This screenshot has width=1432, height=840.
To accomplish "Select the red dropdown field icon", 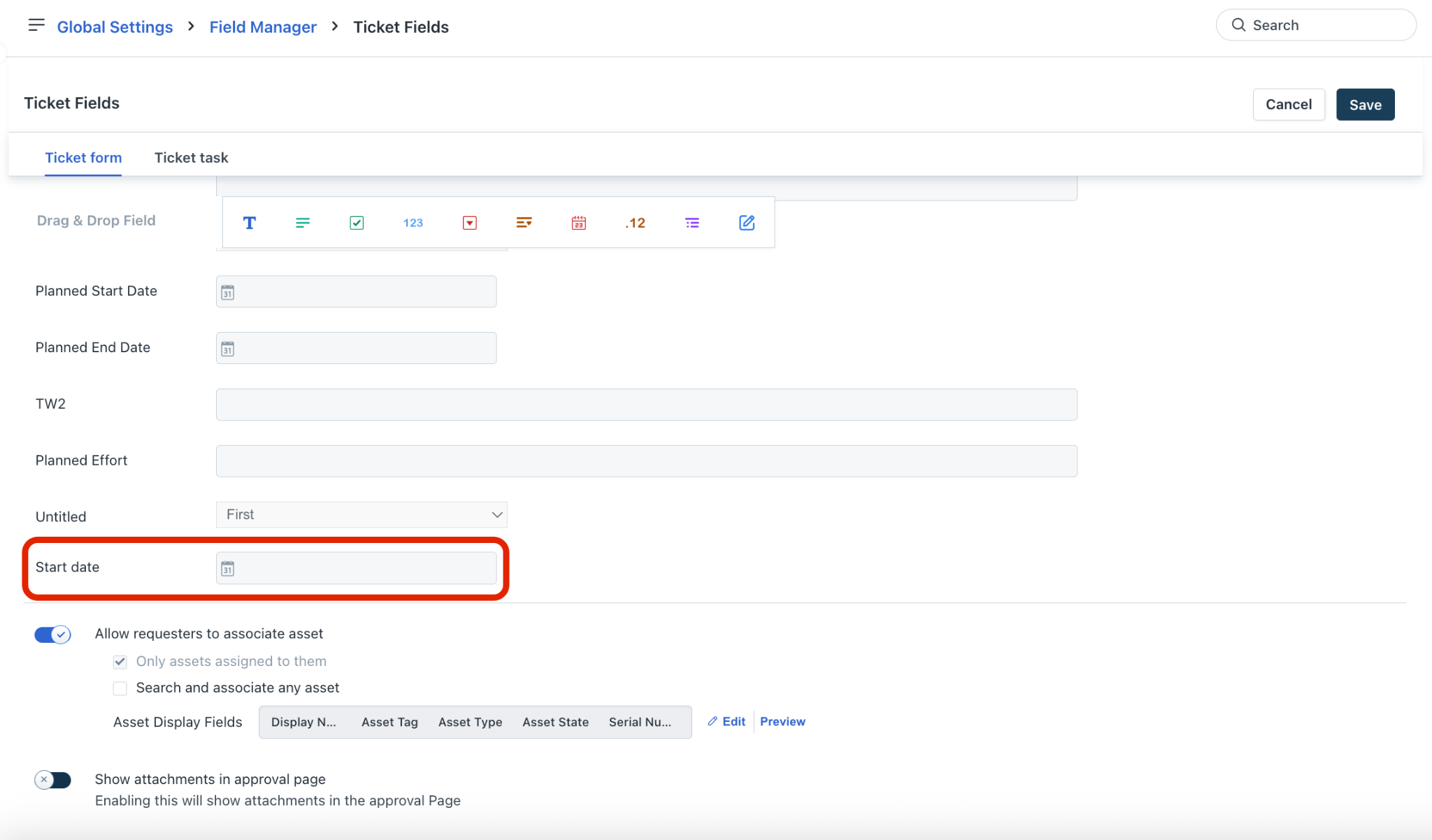I will [x=470, y=223].
